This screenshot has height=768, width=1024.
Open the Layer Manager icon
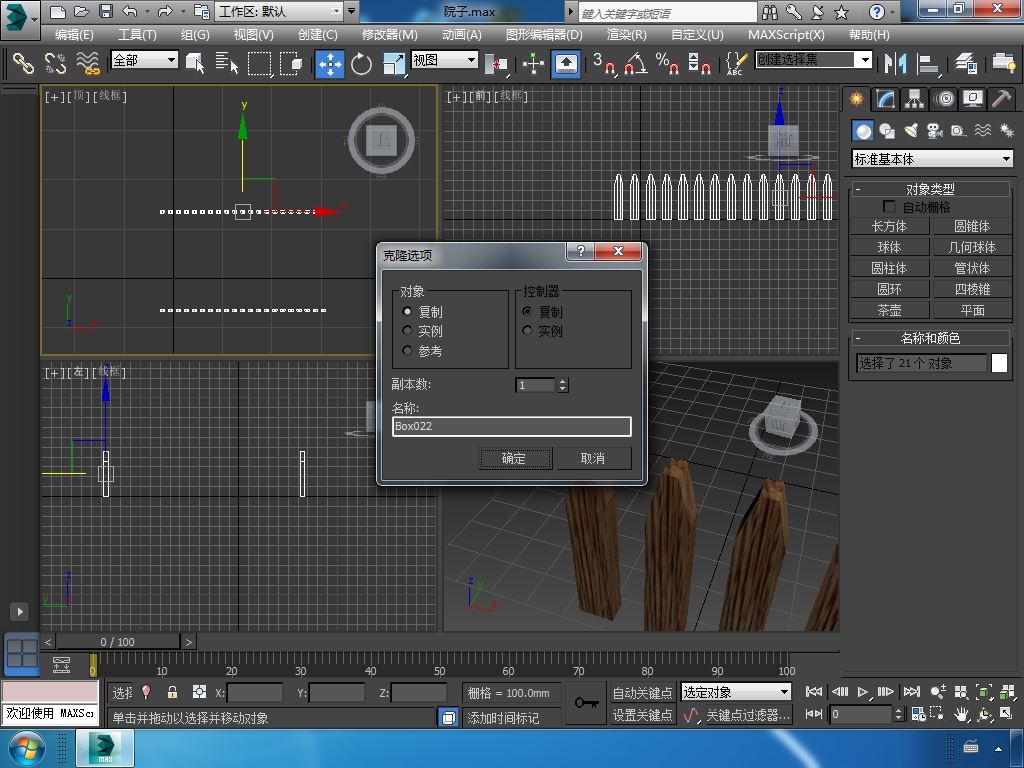click(966, 63)
